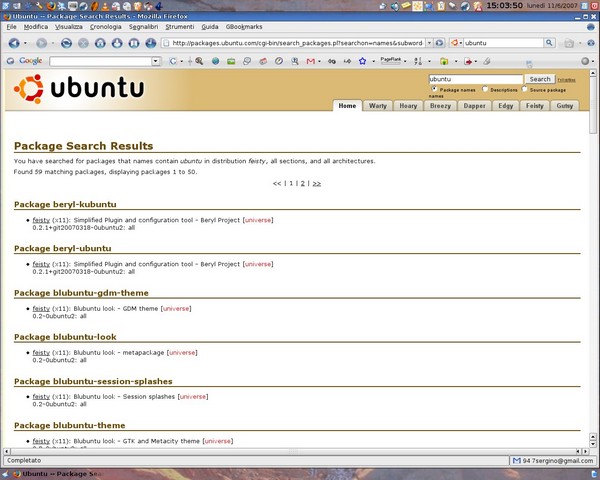Open the Forward button history dropdown
Screen dimensions: 600x480
[53, 43]
